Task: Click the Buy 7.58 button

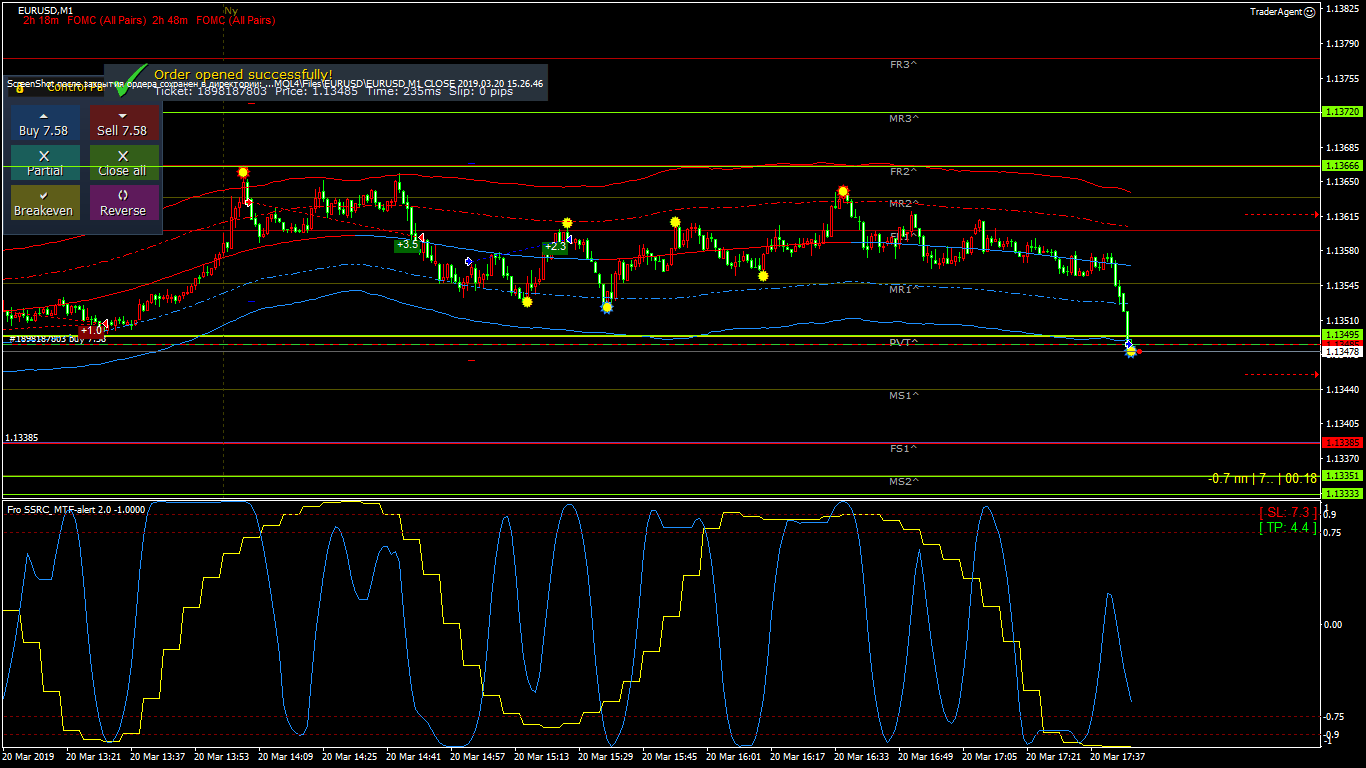Action: 44,124
